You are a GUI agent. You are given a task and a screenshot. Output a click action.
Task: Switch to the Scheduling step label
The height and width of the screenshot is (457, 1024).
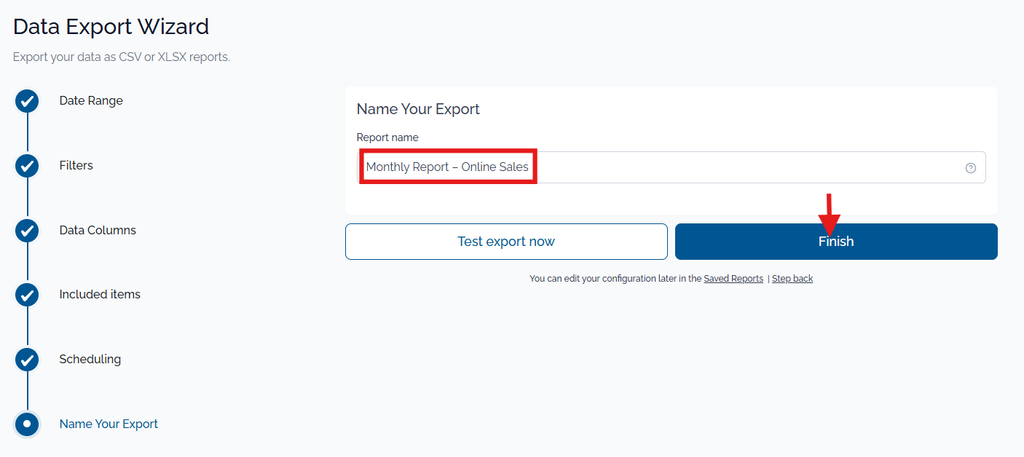coord(89,359)
